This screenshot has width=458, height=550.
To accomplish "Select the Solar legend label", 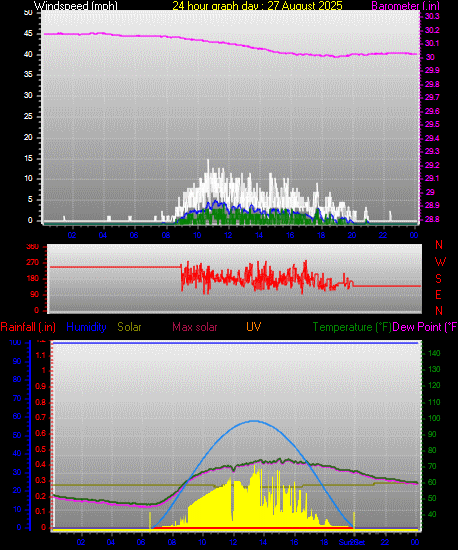I will [x=129, y=327].
